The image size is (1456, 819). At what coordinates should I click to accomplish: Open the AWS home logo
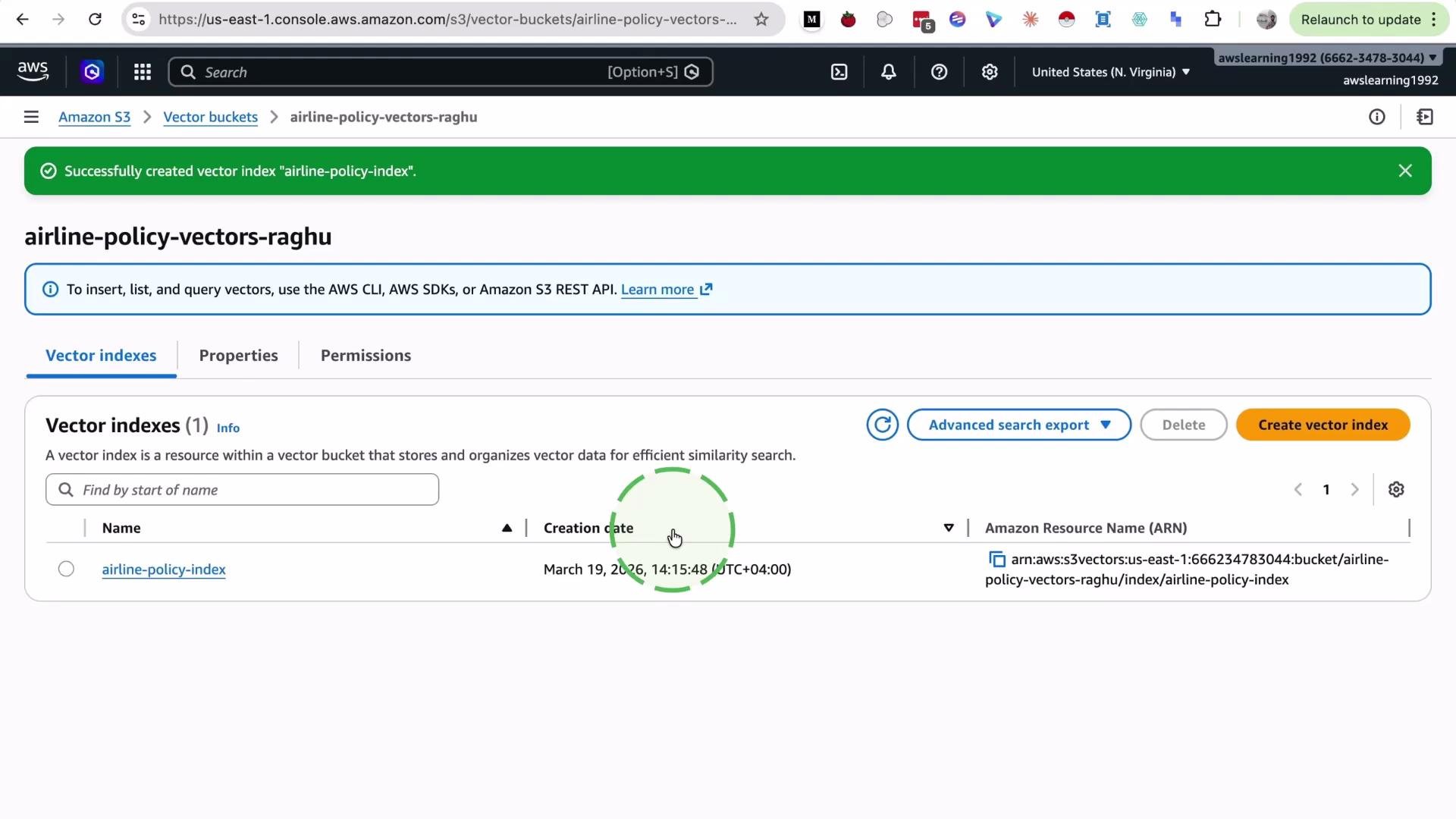[33, 71]
